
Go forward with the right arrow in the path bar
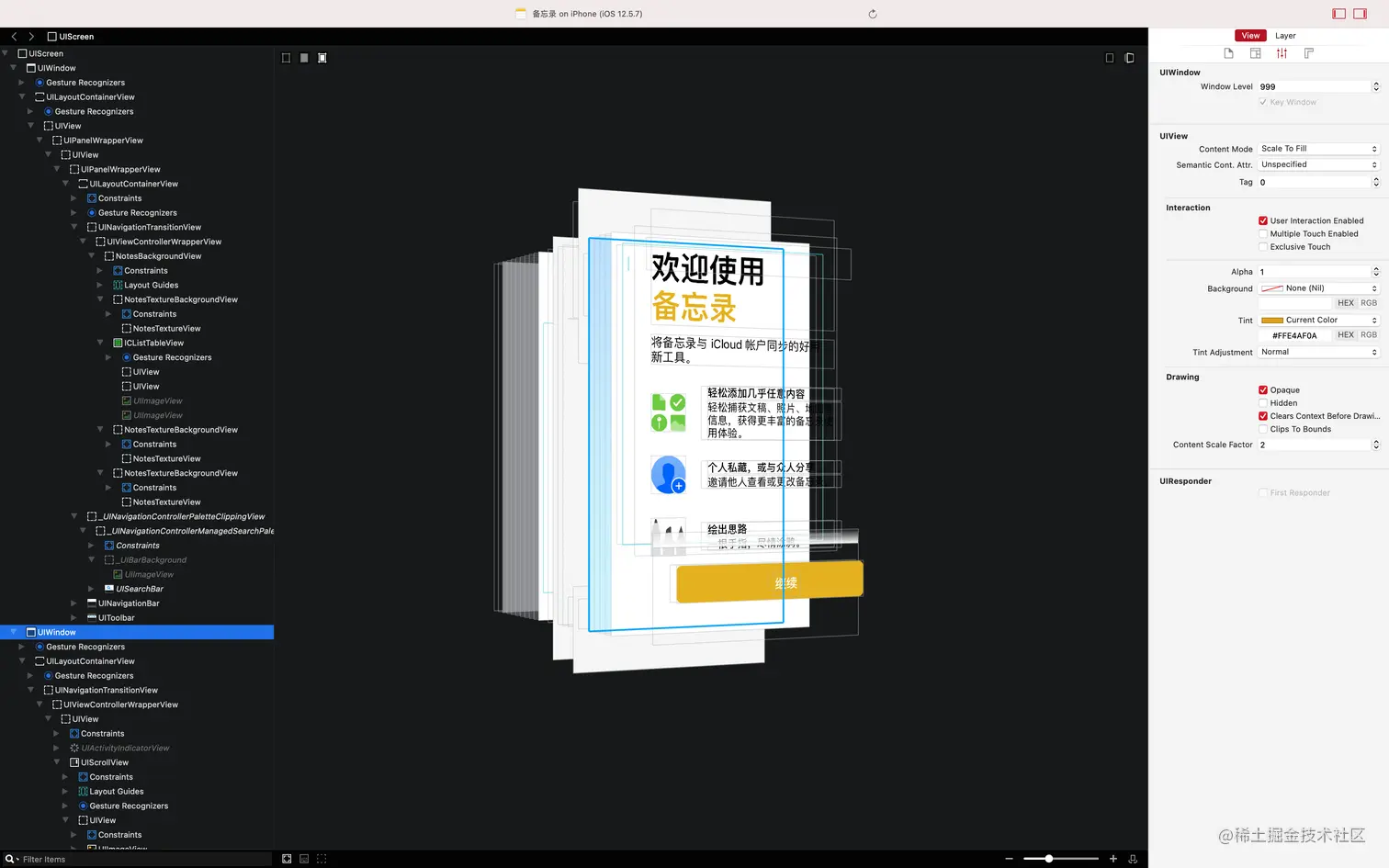tap(31, 37)
